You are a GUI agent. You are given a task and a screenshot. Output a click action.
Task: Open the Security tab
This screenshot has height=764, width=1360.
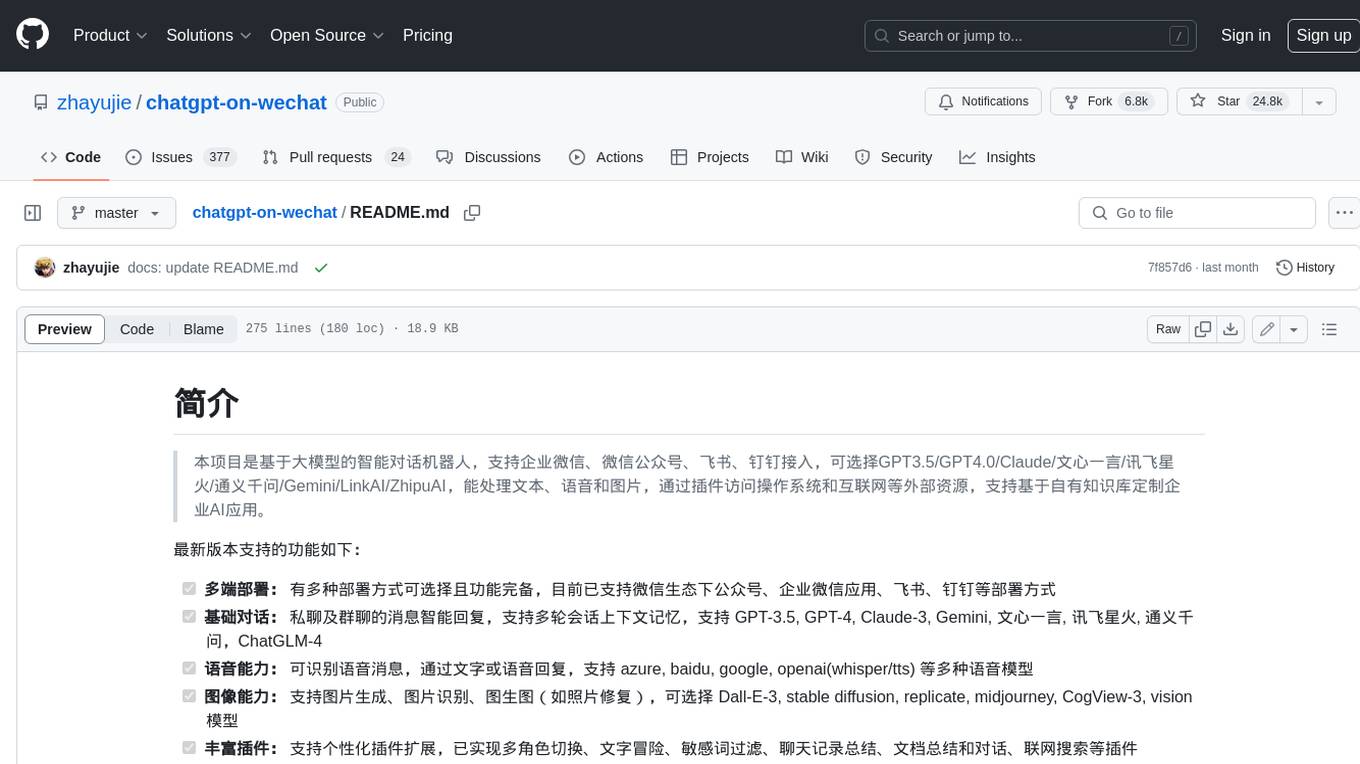[x=894, y=157]
